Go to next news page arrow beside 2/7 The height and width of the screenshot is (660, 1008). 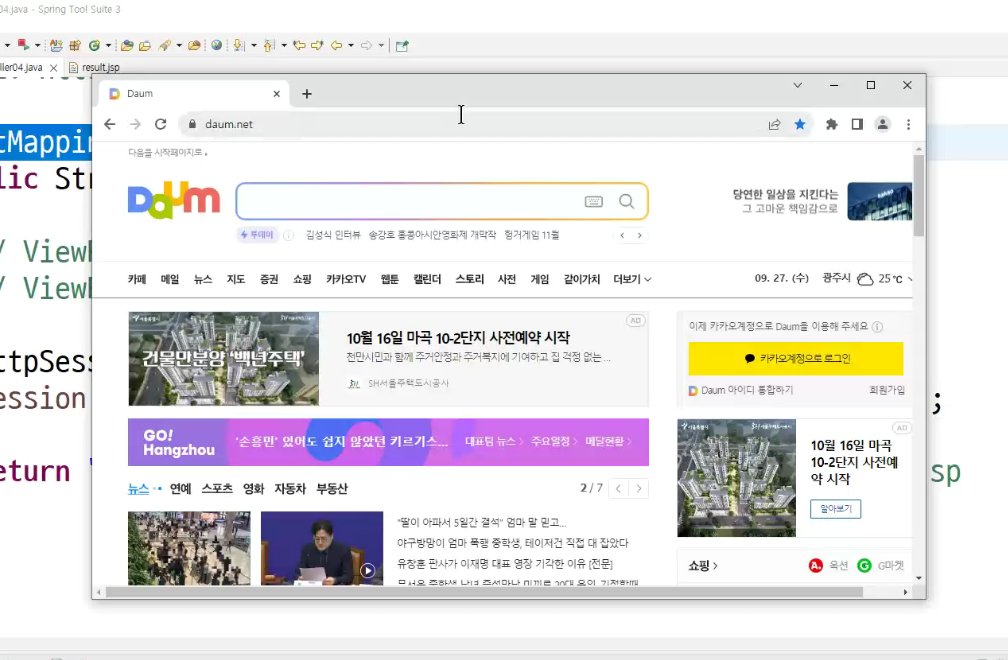point(638,488)
